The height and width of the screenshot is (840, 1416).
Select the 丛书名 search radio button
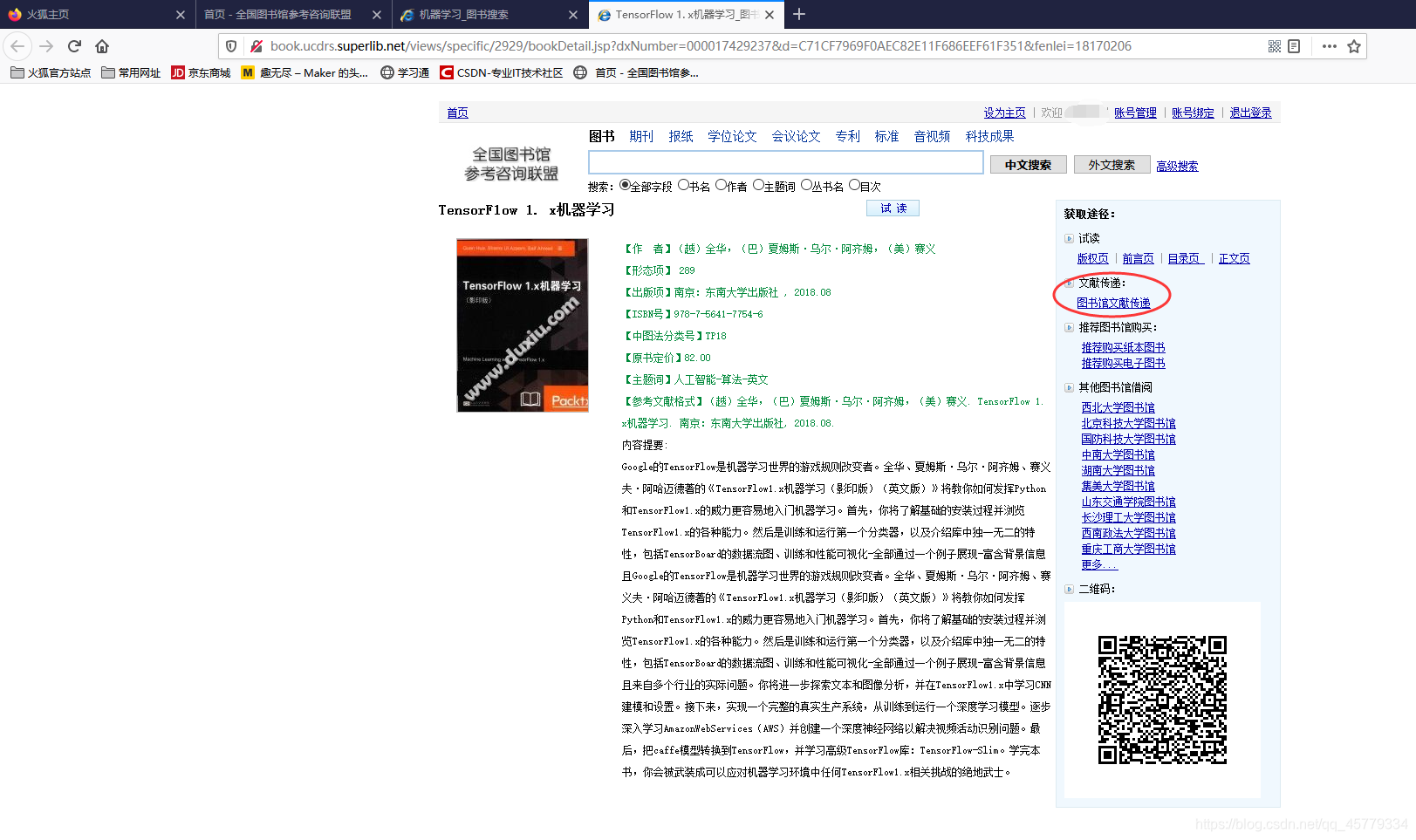806,185
